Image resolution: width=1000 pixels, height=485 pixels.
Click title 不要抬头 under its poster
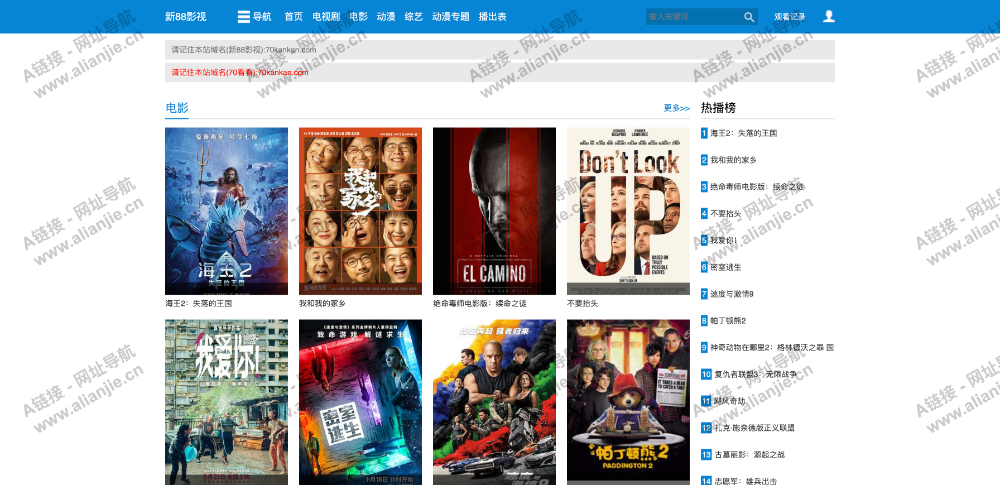point(582,303)
